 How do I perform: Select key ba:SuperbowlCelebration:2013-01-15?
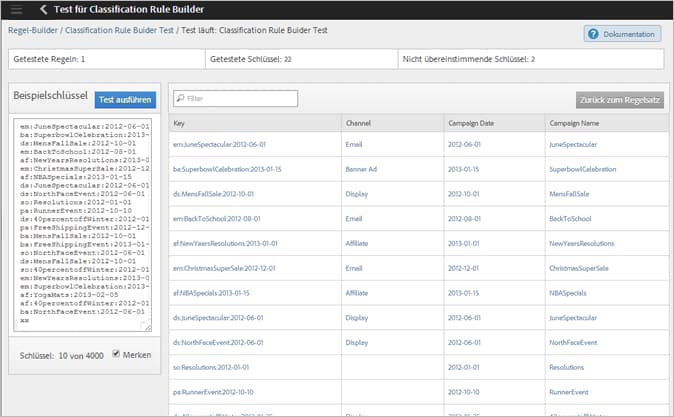click(x=227, y=169)
